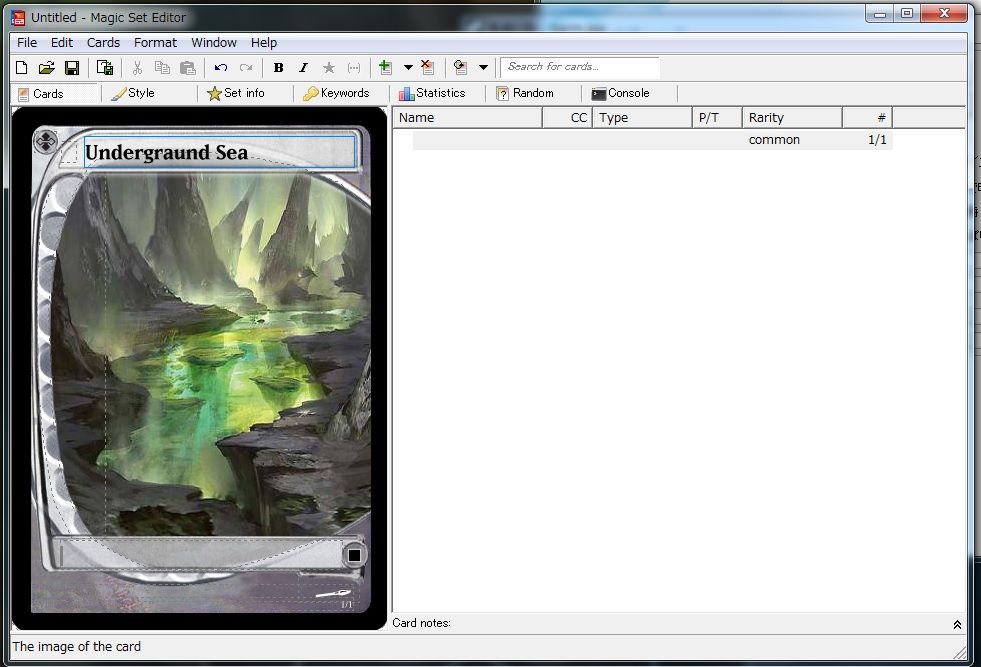Open the export options dropdown arrow
981x667 pixels.
482,67
